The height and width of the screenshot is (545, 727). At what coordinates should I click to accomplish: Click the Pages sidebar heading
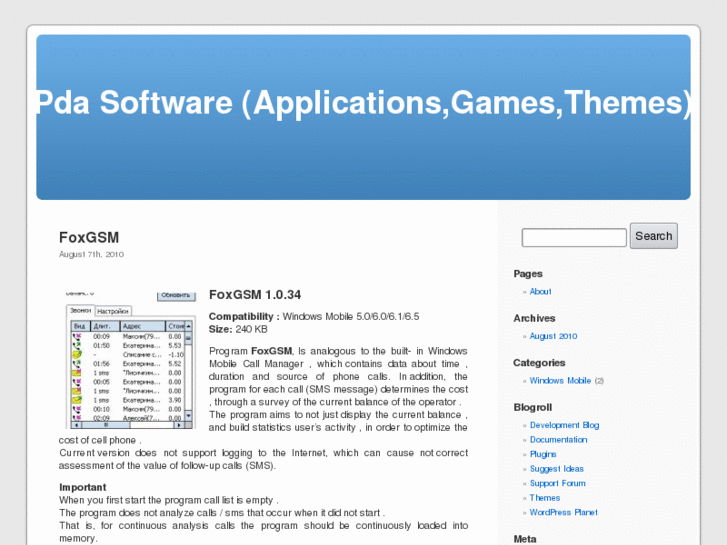pyautogui.click(x=528, y=274)
